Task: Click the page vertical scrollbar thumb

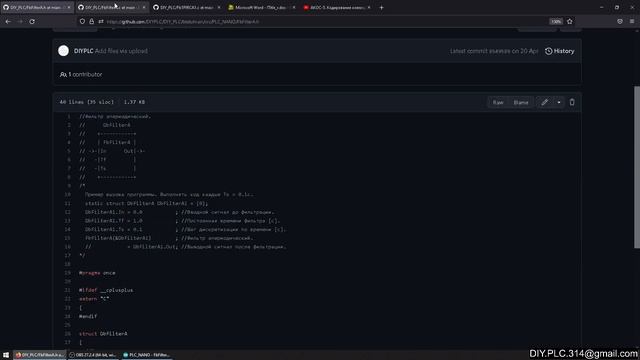Action: [637, 167]
